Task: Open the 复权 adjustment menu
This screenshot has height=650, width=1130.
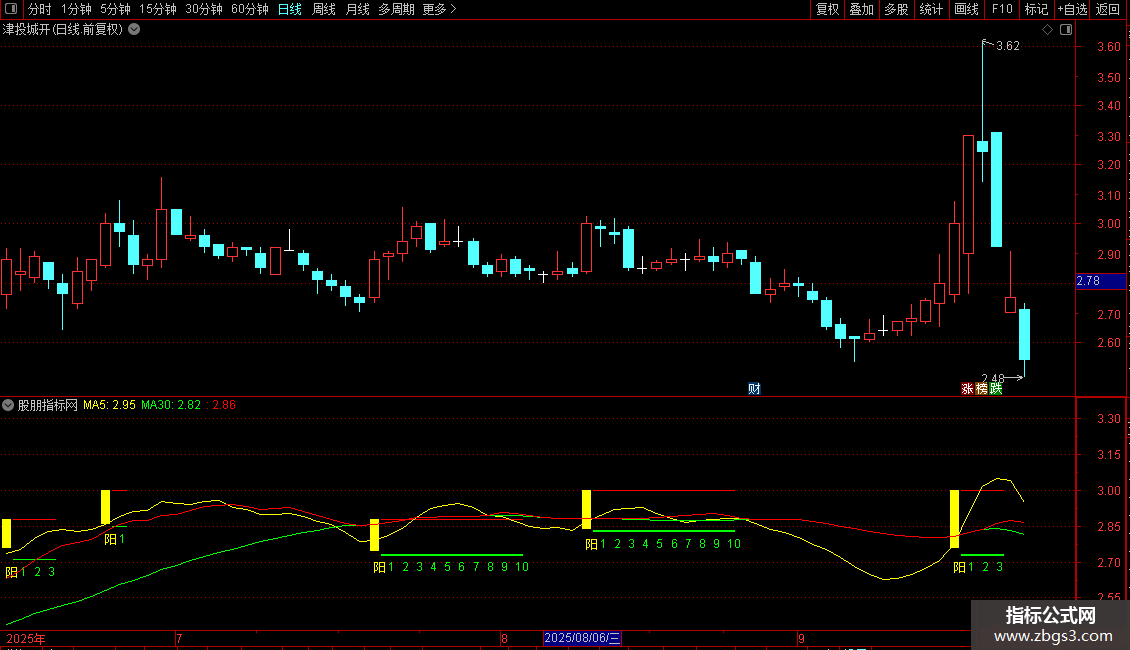Action: [x=827, y=9]
